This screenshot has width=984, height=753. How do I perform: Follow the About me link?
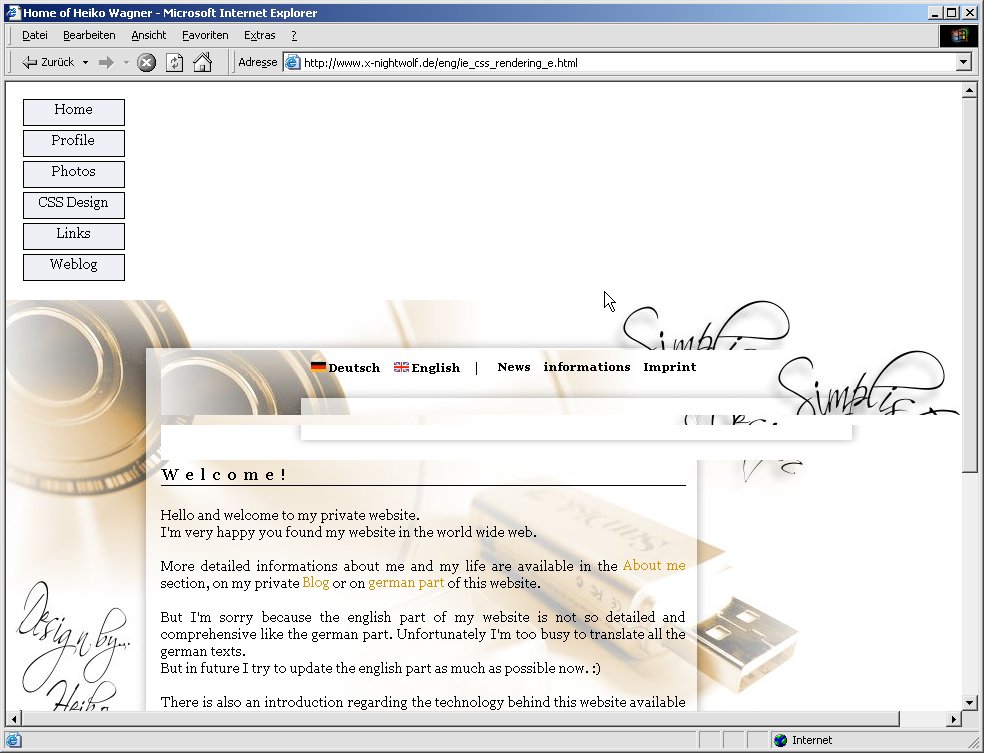654,566
